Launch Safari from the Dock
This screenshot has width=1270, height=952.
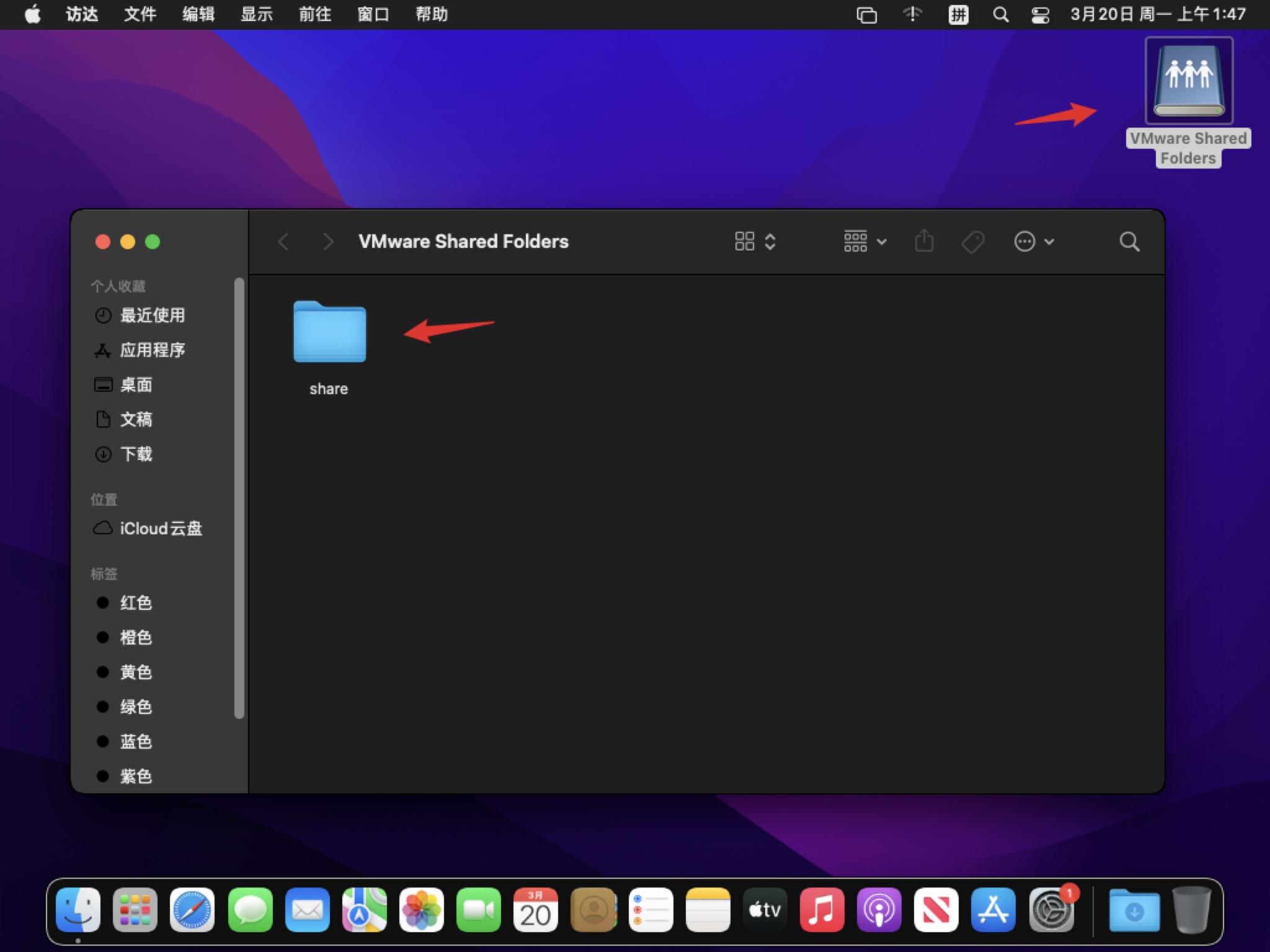(192, 910)
